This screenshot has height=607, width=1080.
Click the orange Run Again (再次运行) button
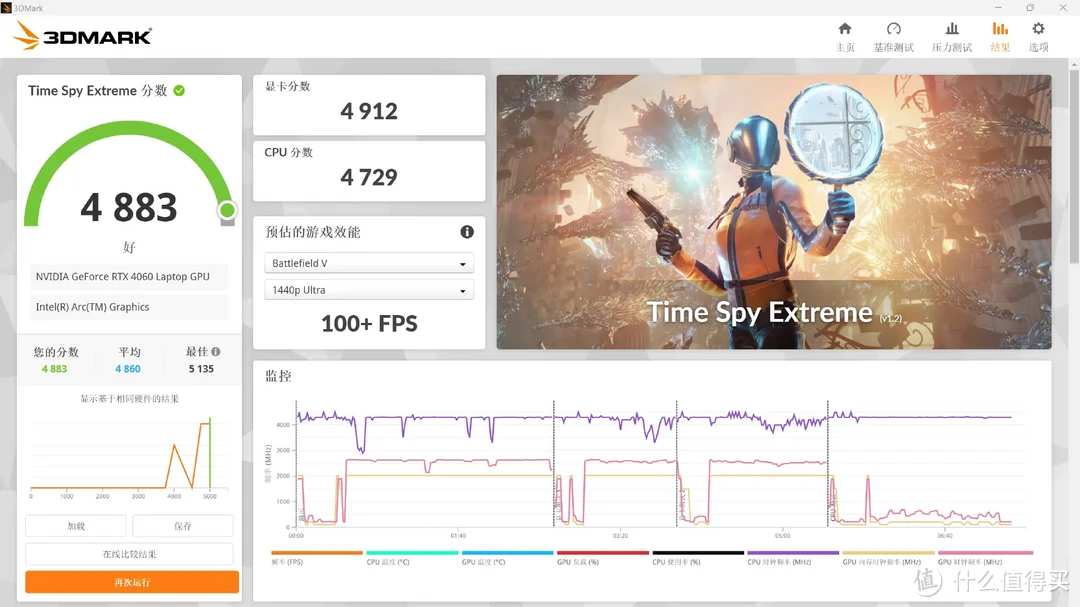pos(132,582)
